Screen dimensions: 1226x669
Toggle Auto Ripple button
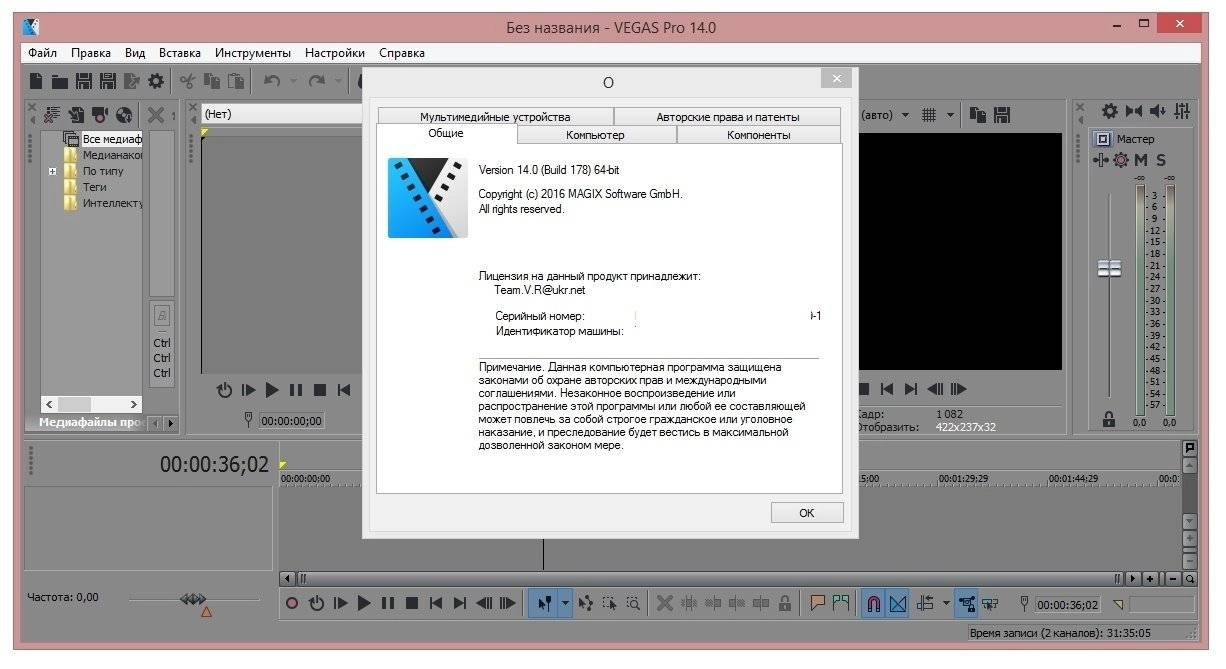pyautogui.click(x=925, y=603)
